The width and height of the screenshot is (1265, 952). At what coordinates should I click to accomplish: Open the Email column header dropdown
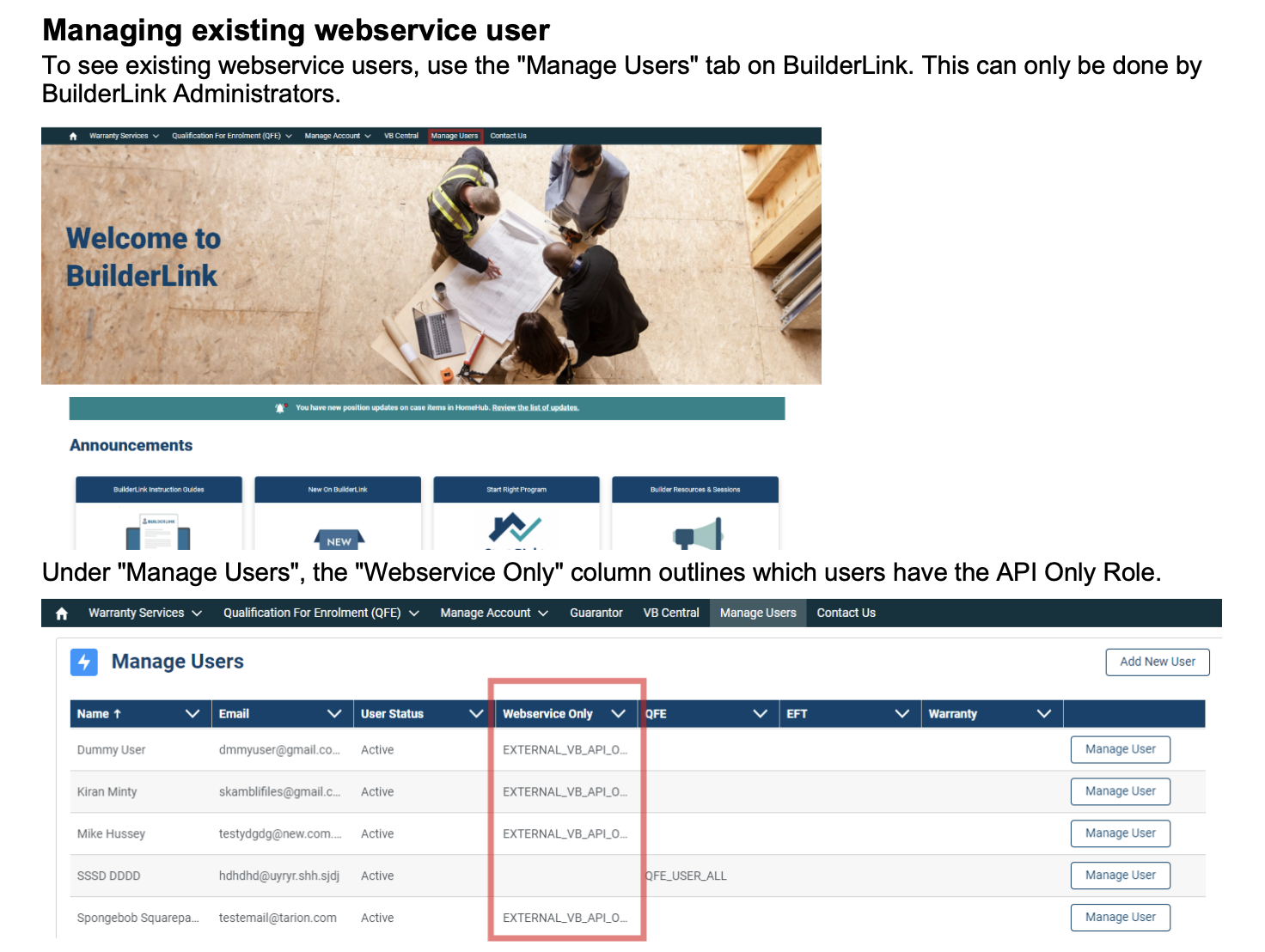335,713
